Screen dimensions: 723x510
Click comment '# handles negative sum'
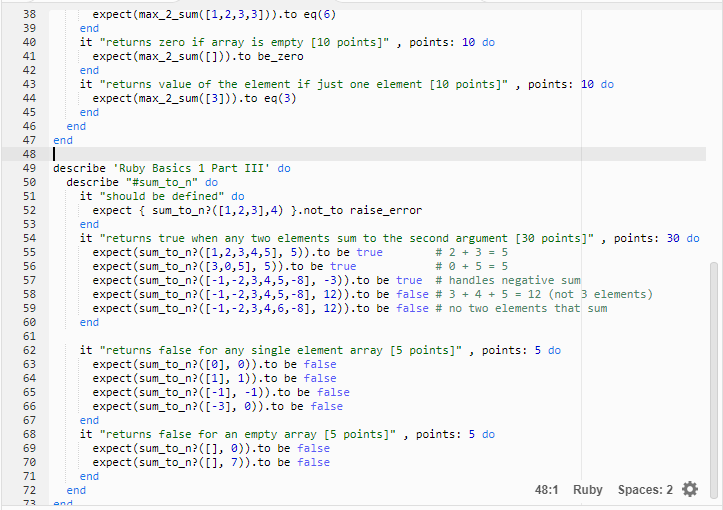(508, 280)
